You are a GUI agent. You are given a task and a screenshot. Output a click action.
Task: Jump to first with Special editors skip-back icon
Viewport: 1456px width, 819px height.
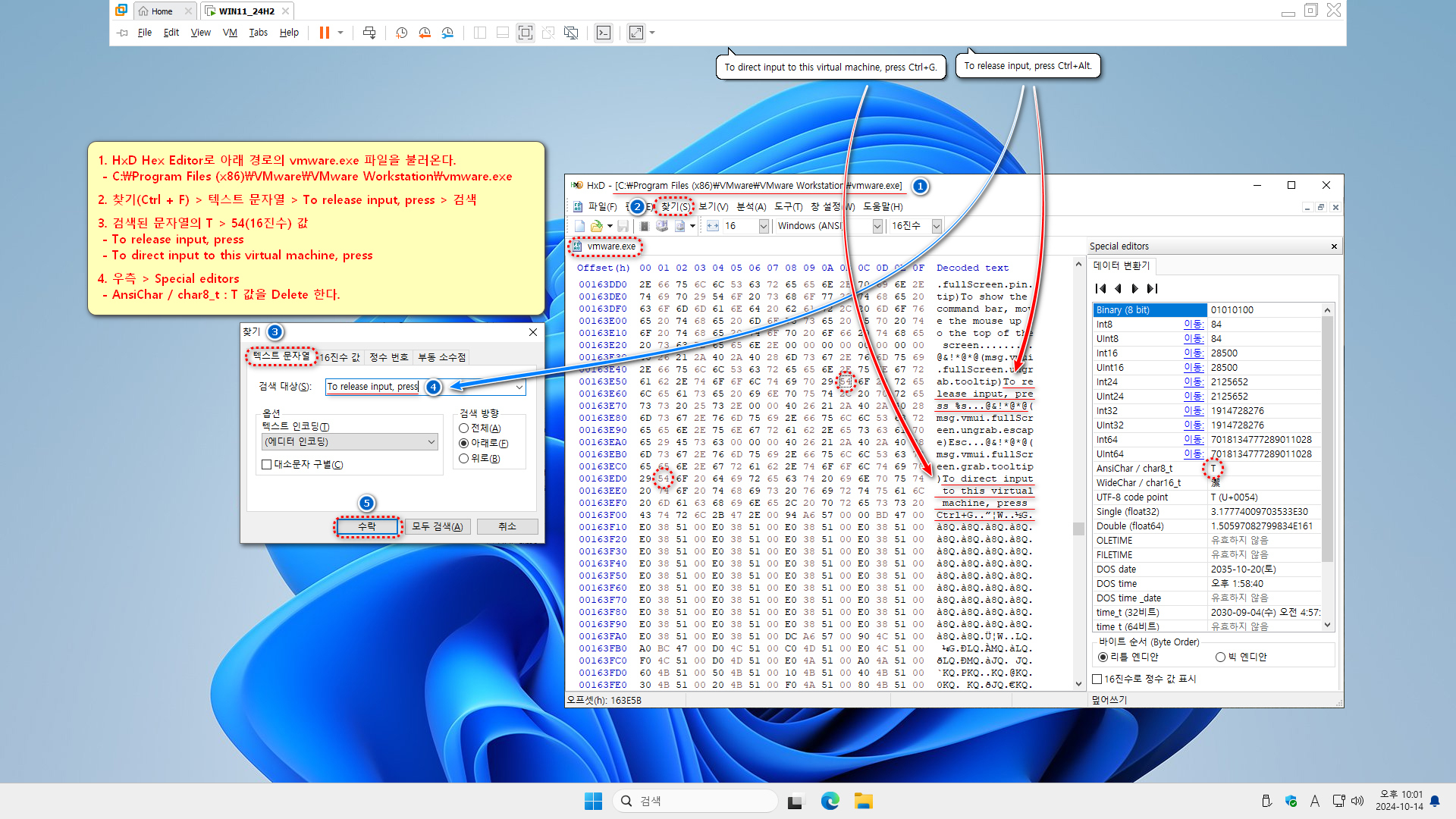coord(1101,288)
